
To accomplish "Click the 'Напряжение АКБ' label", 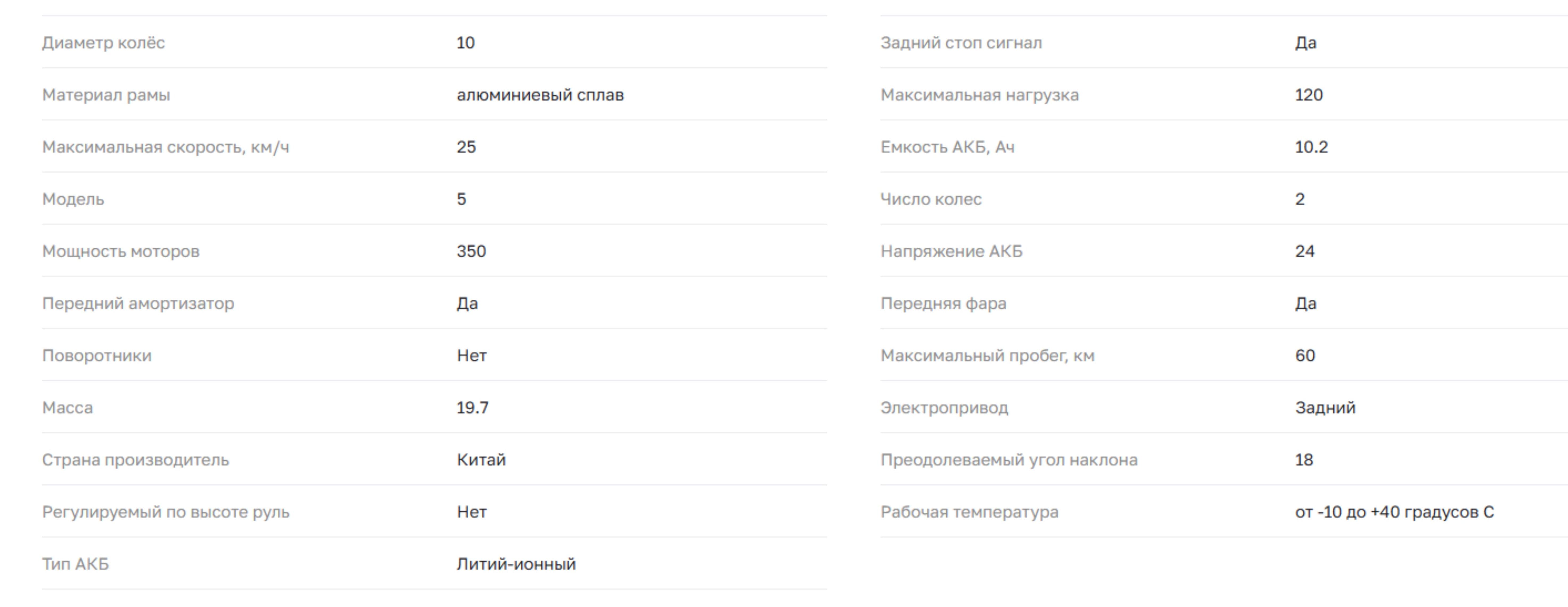I will [951, 251].
